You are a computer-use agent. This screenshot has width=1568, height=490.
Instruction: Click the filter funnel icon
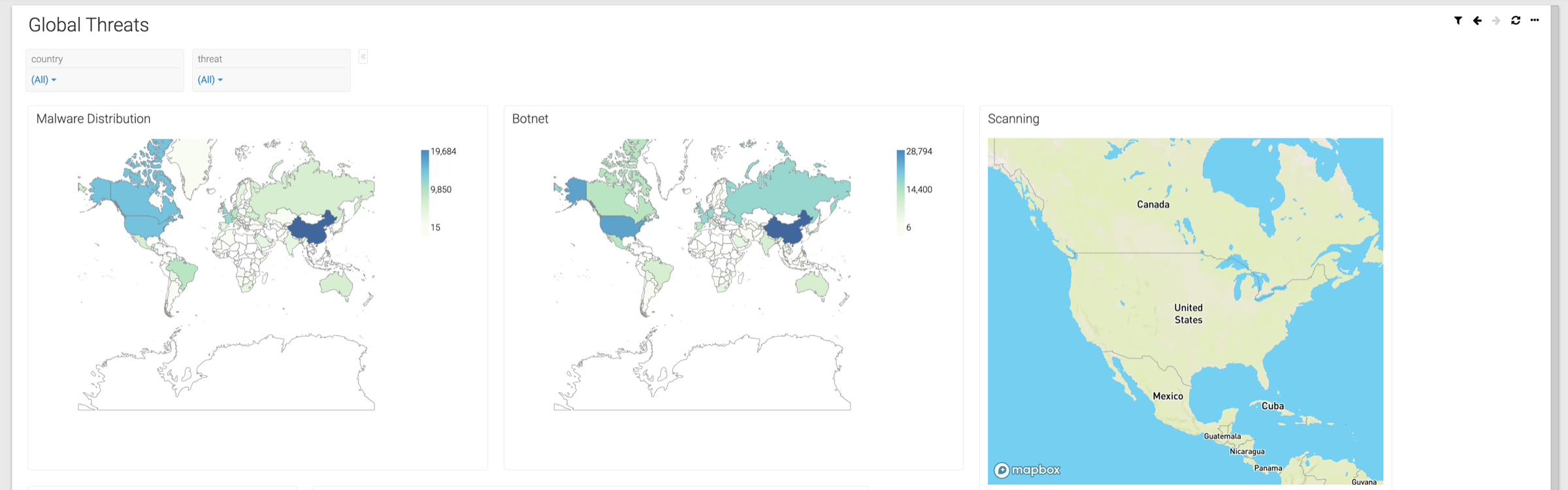pyautogui.click(x=1458, y=21)
